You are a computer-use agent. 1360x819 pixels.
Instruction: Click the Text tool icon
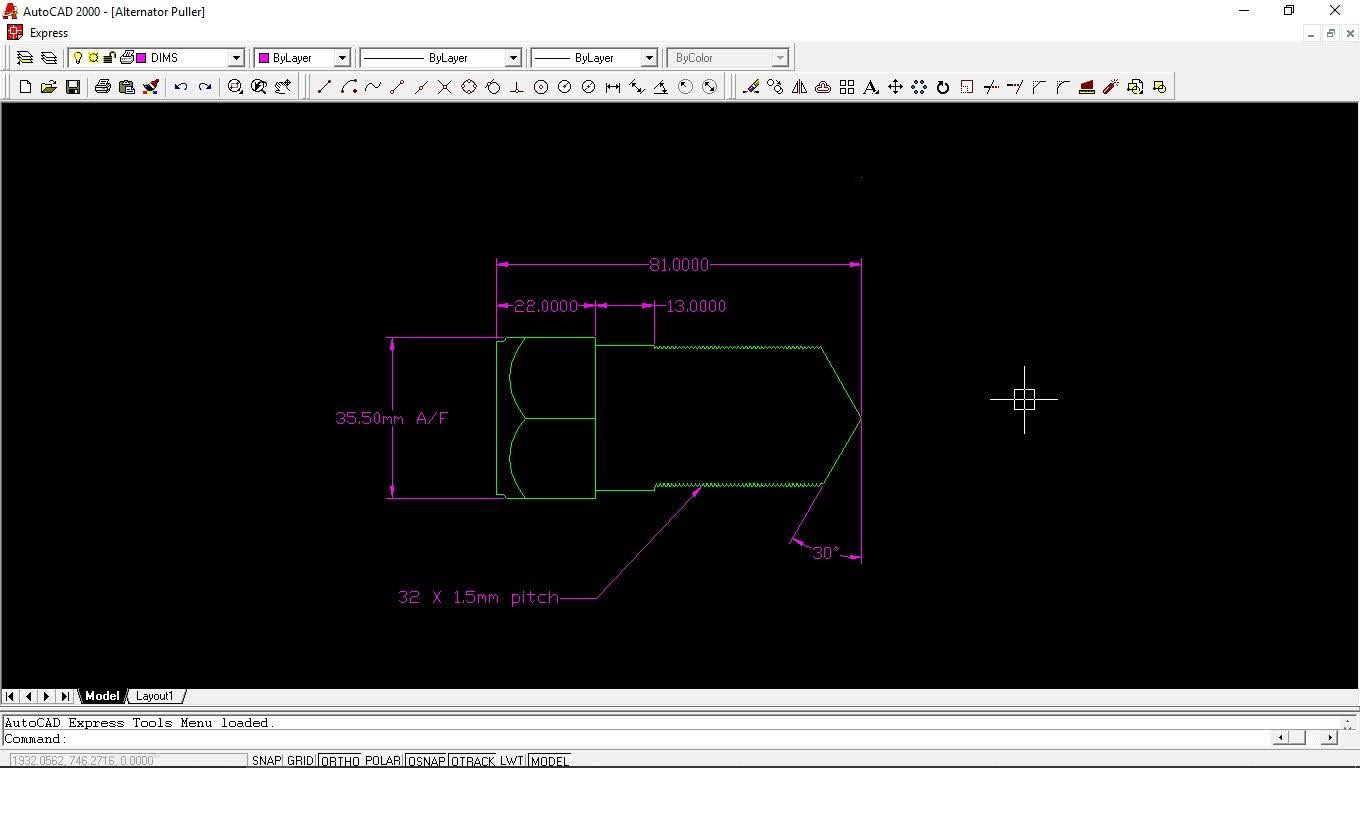(x=871, y=88)
